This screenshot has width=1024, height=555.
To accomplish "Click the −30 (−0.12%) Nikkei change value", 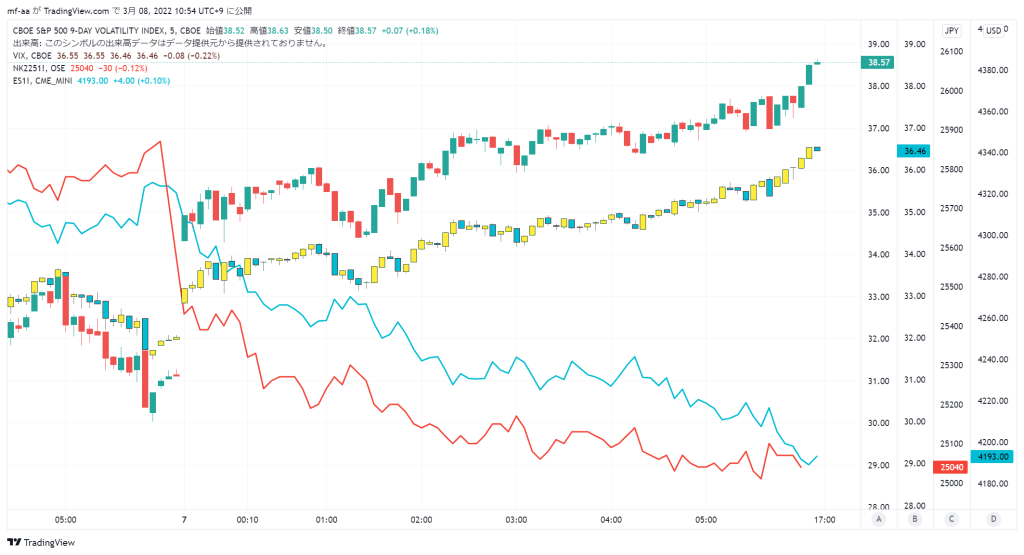I will (123, 69).
